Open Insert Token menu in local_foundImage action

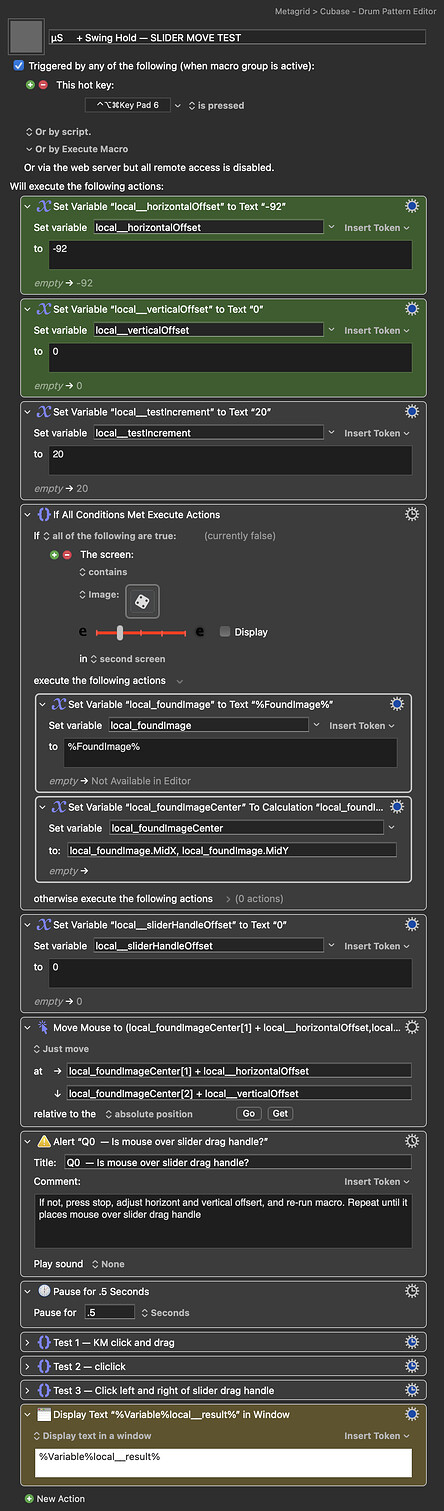(x=362, y=726)
